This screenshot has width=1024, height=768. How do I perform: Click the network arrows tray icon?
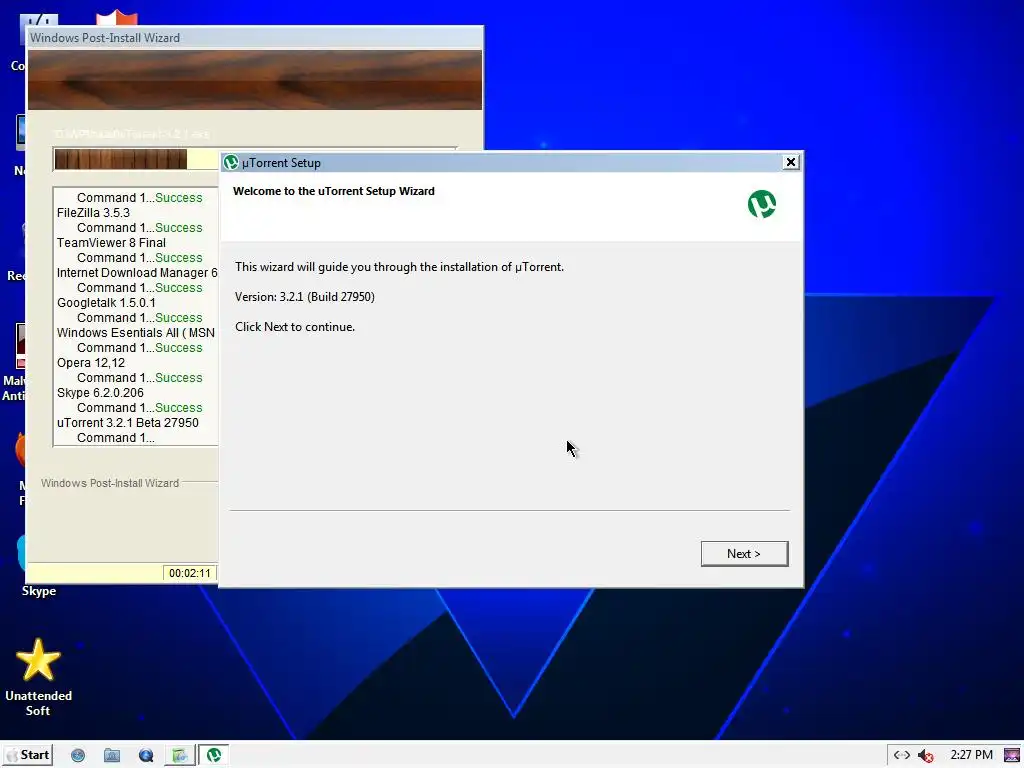[902, 756]
